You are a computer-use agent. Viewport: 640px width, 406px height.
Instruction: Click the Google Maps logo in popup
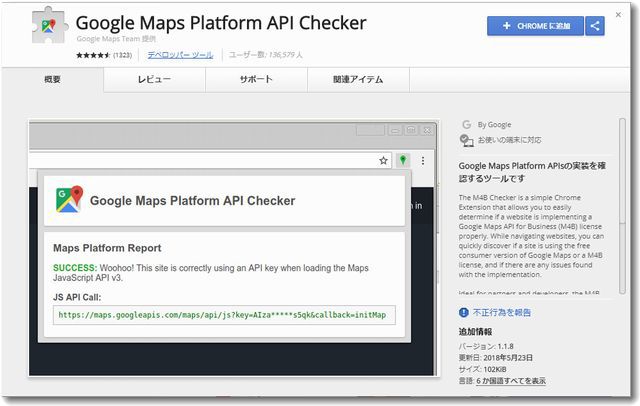pyautogui.click(x=69, y=199)
